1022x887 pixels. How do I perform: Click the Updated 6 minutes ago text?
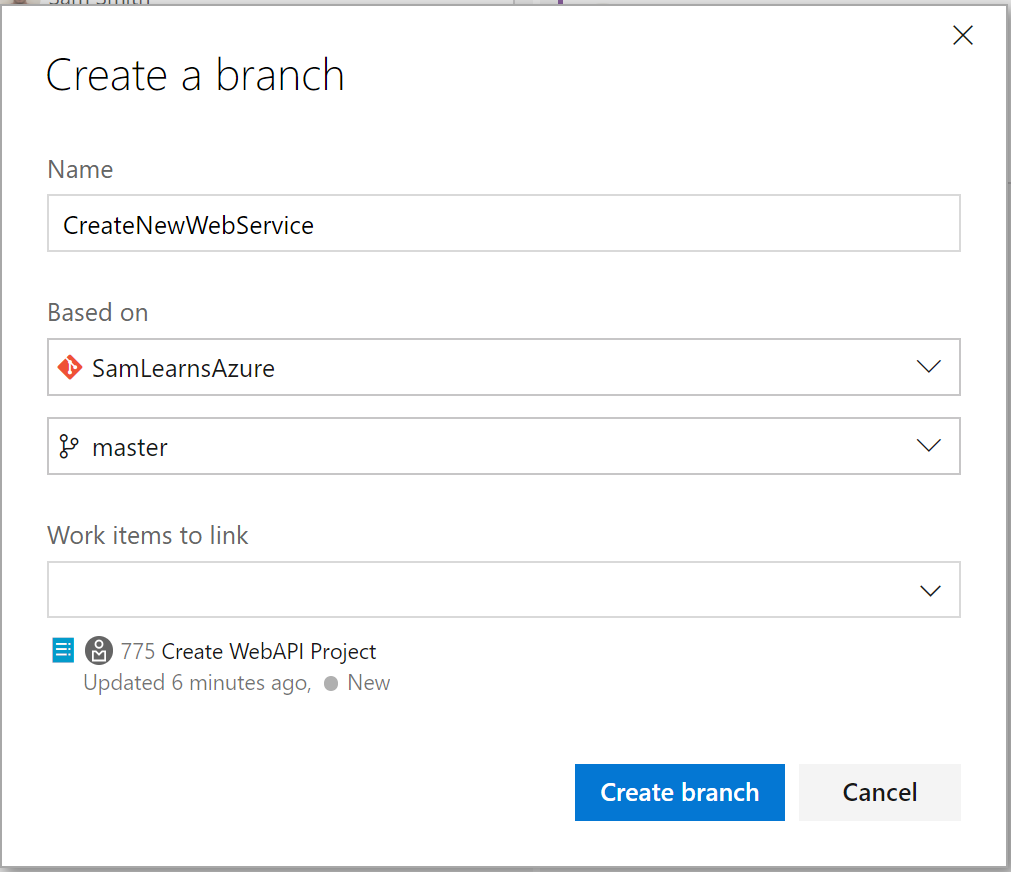[196, 684]
